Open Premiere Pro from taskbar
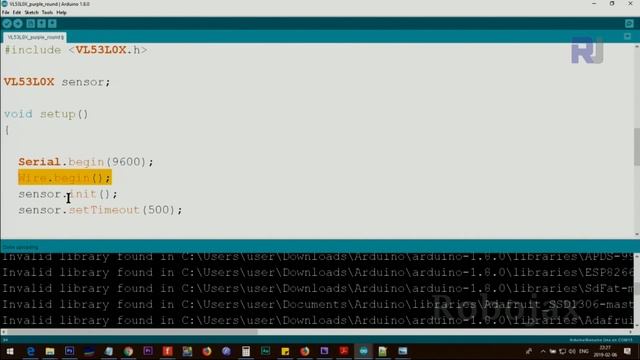 [x=148, y=351]
